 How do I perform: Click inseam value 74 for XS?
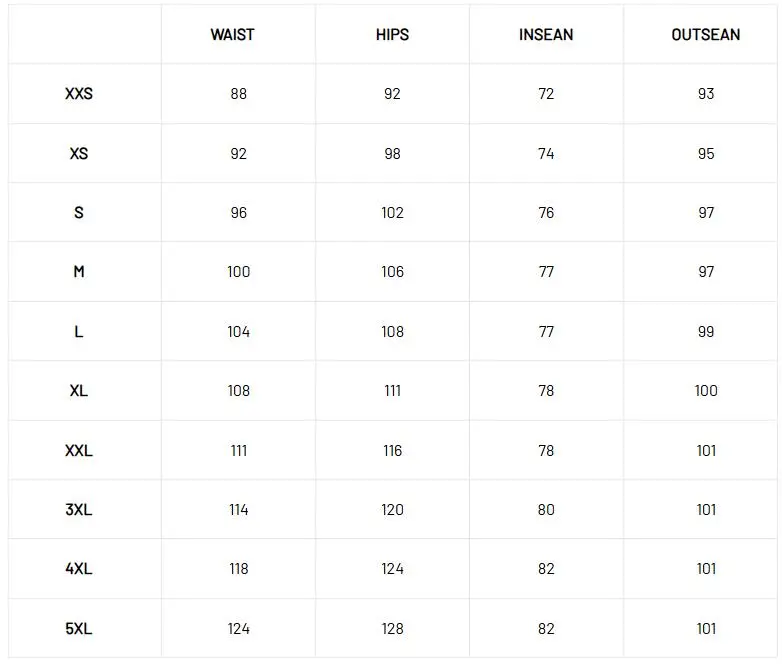click(546, 154)
